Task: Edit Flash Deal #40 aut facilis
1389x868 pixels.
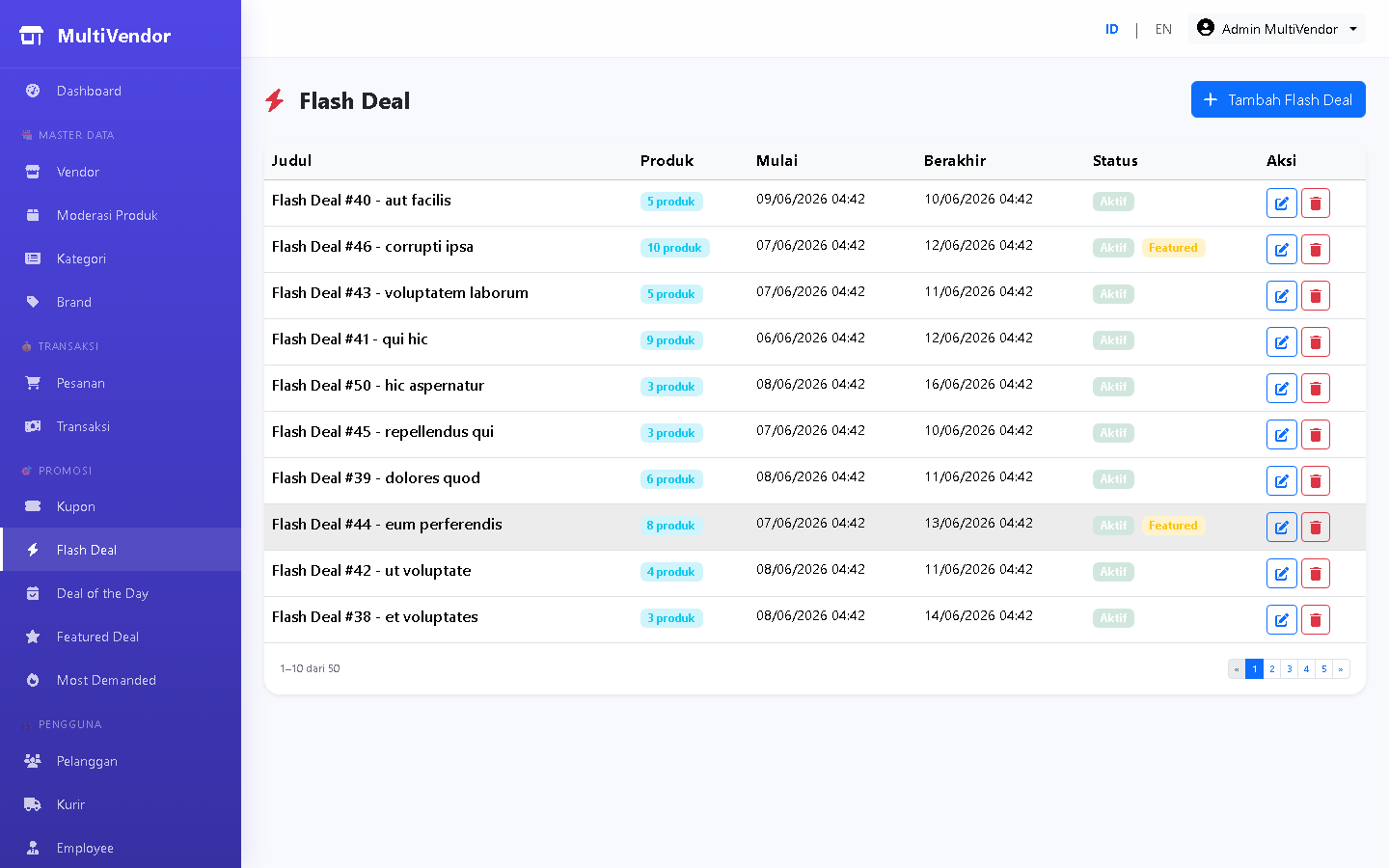Action: click(x=1281, y=203)
